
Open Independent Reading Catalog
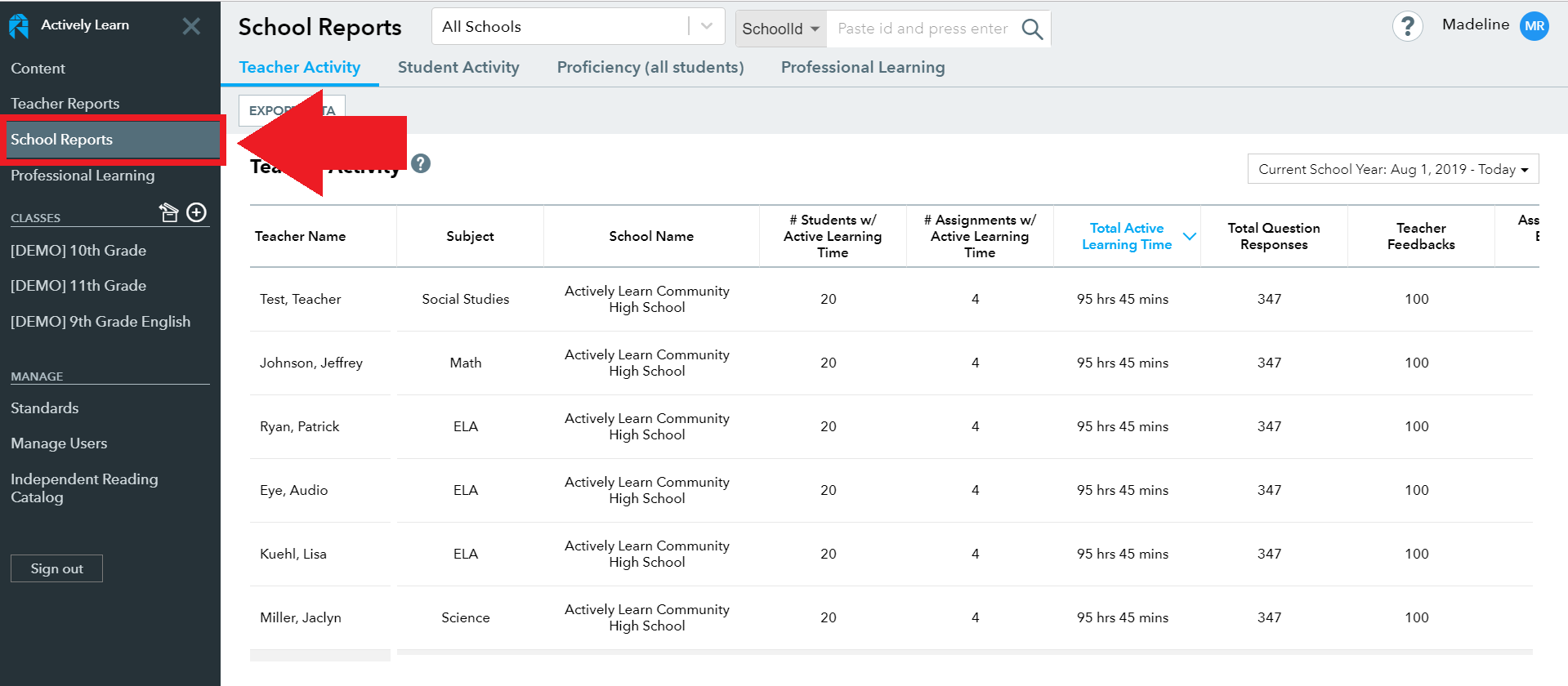click(x=84, y=488)
